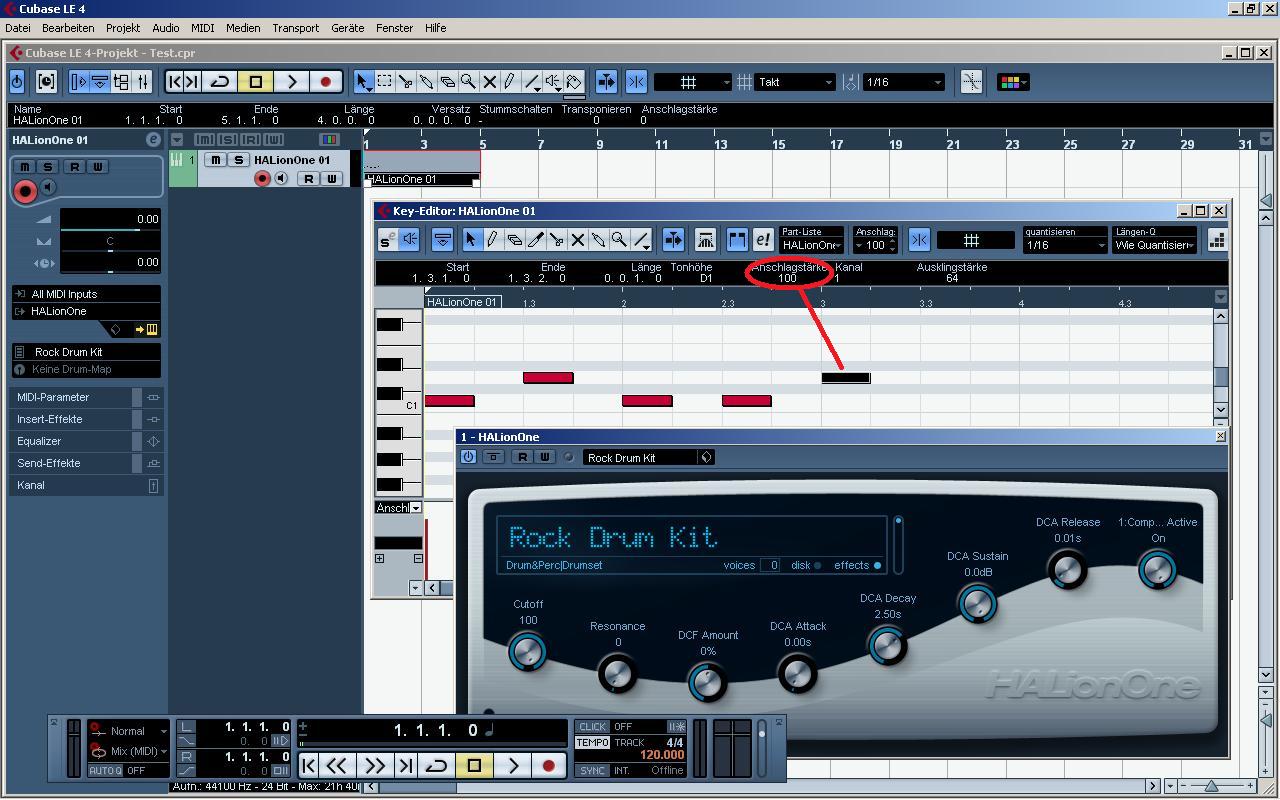Viewport: 1280px width, 800px height.
Task: Select the black note at bar 3 in Key-Editor
Action: tap(846, 378)
